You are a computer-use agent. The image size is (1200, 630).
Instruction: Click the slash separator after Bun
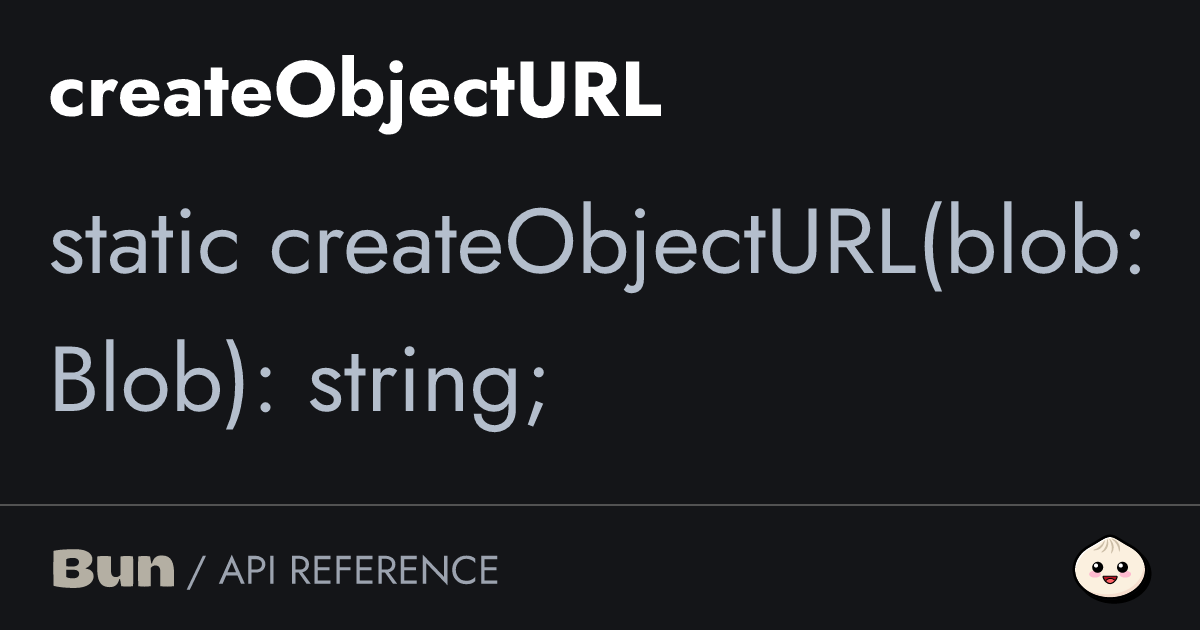pyautogui.click(x=196, y=571)
